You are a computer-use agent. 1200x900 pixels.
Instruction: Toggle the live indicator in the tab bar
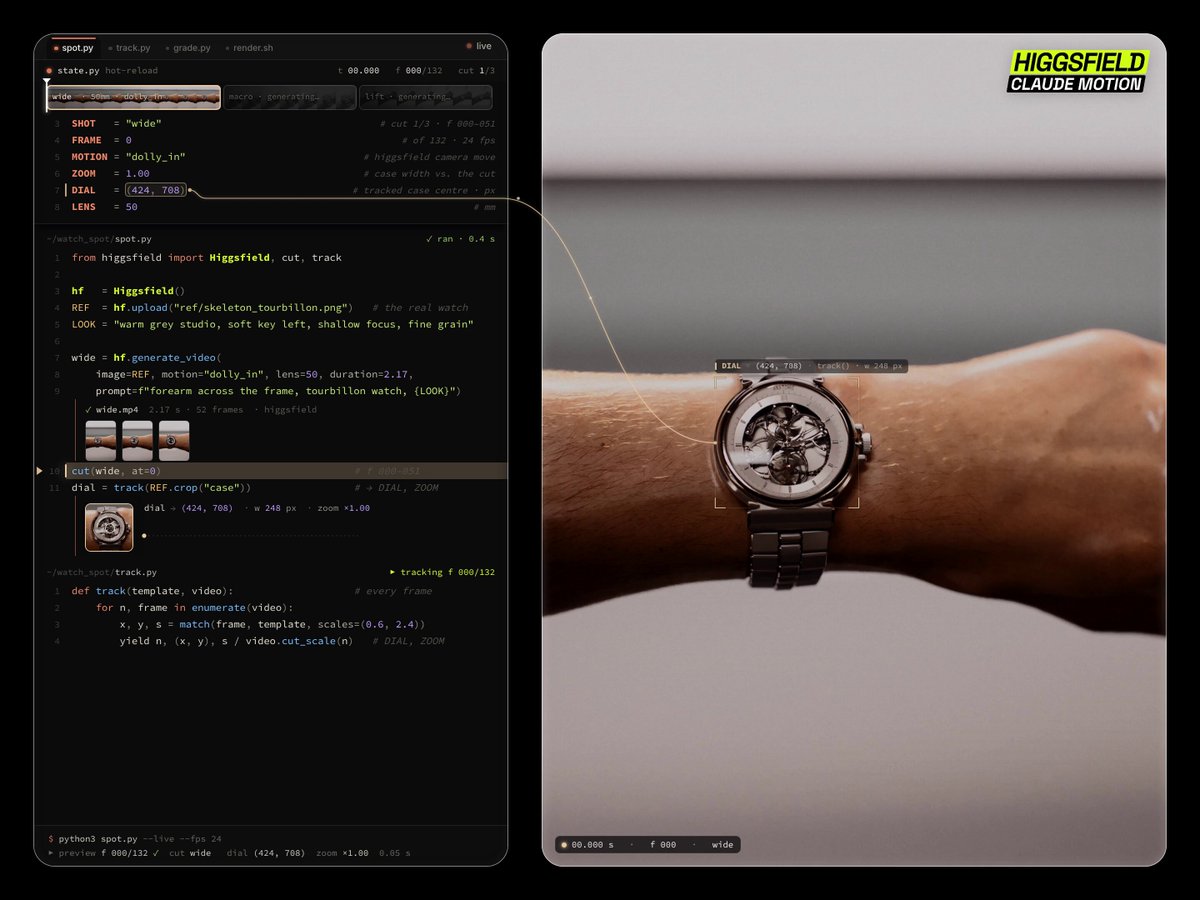(479, 46)
